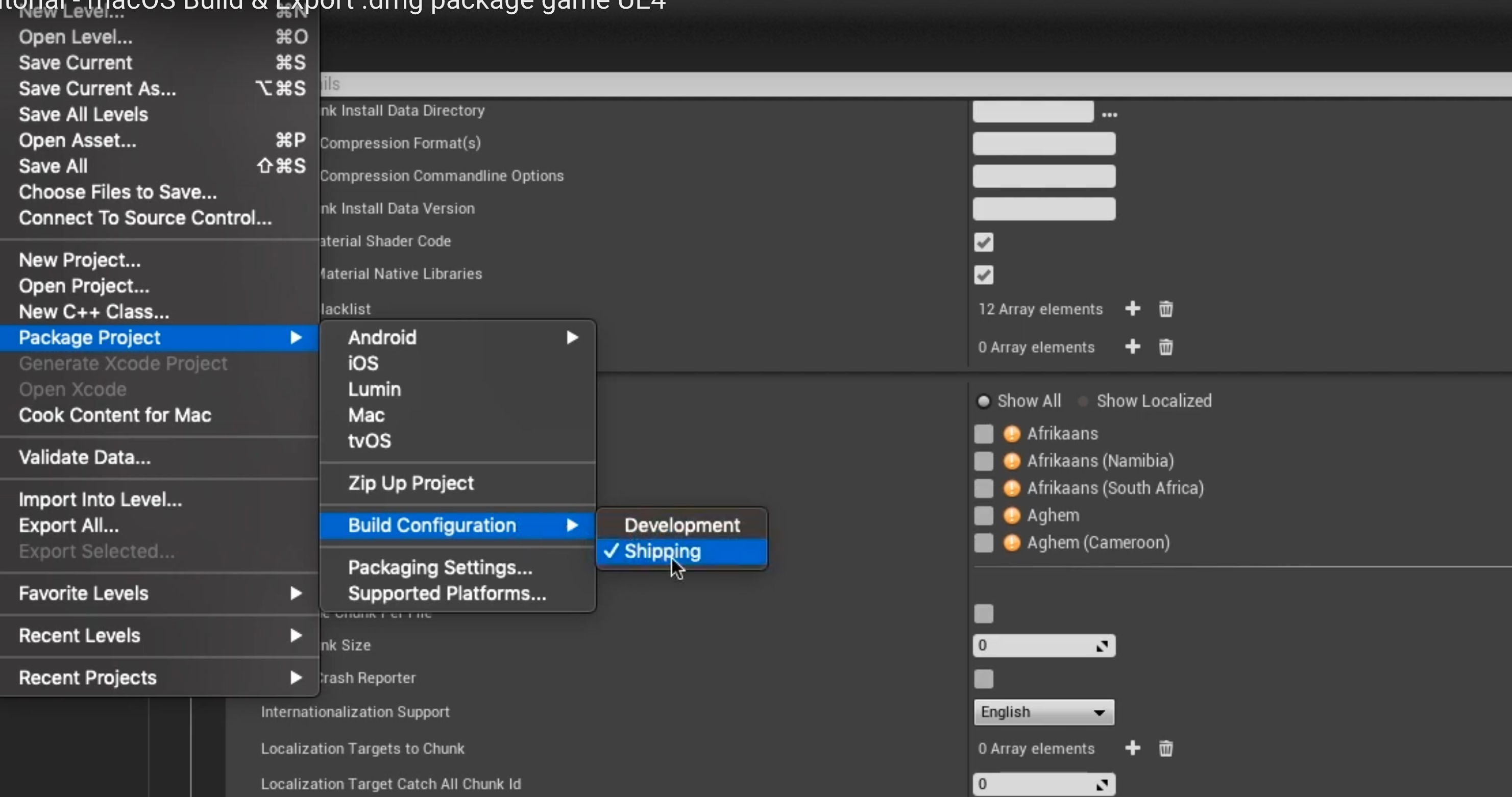The width and height of the screenshot is (1512, 797).
Task: Select Mac in the Package Project submenu
Action: 367,415
